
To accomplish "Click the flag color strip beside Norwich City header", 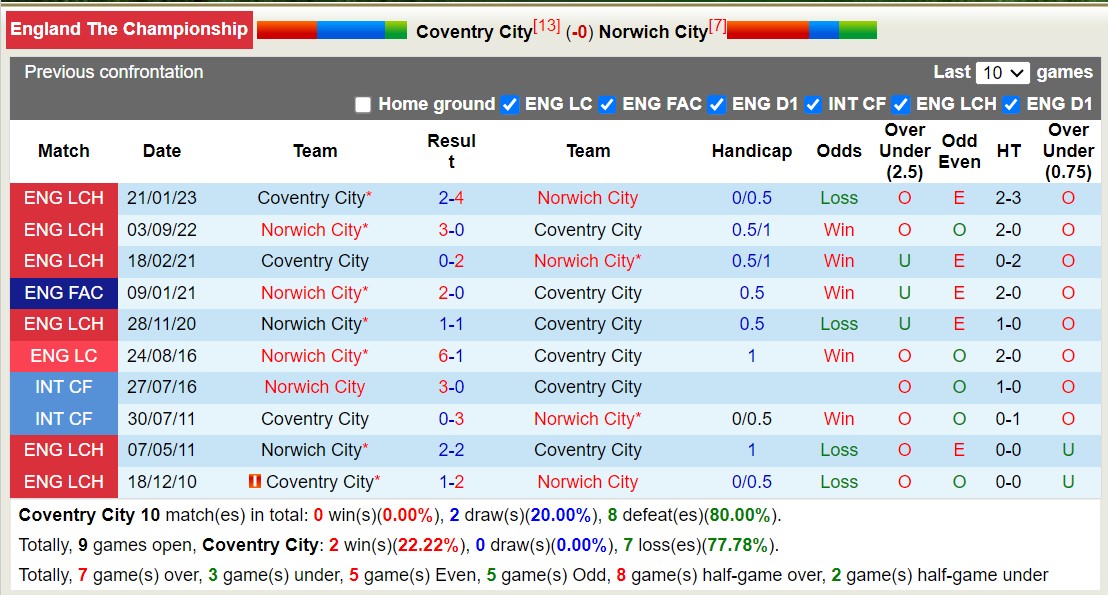I will click(x=802, y=30).
